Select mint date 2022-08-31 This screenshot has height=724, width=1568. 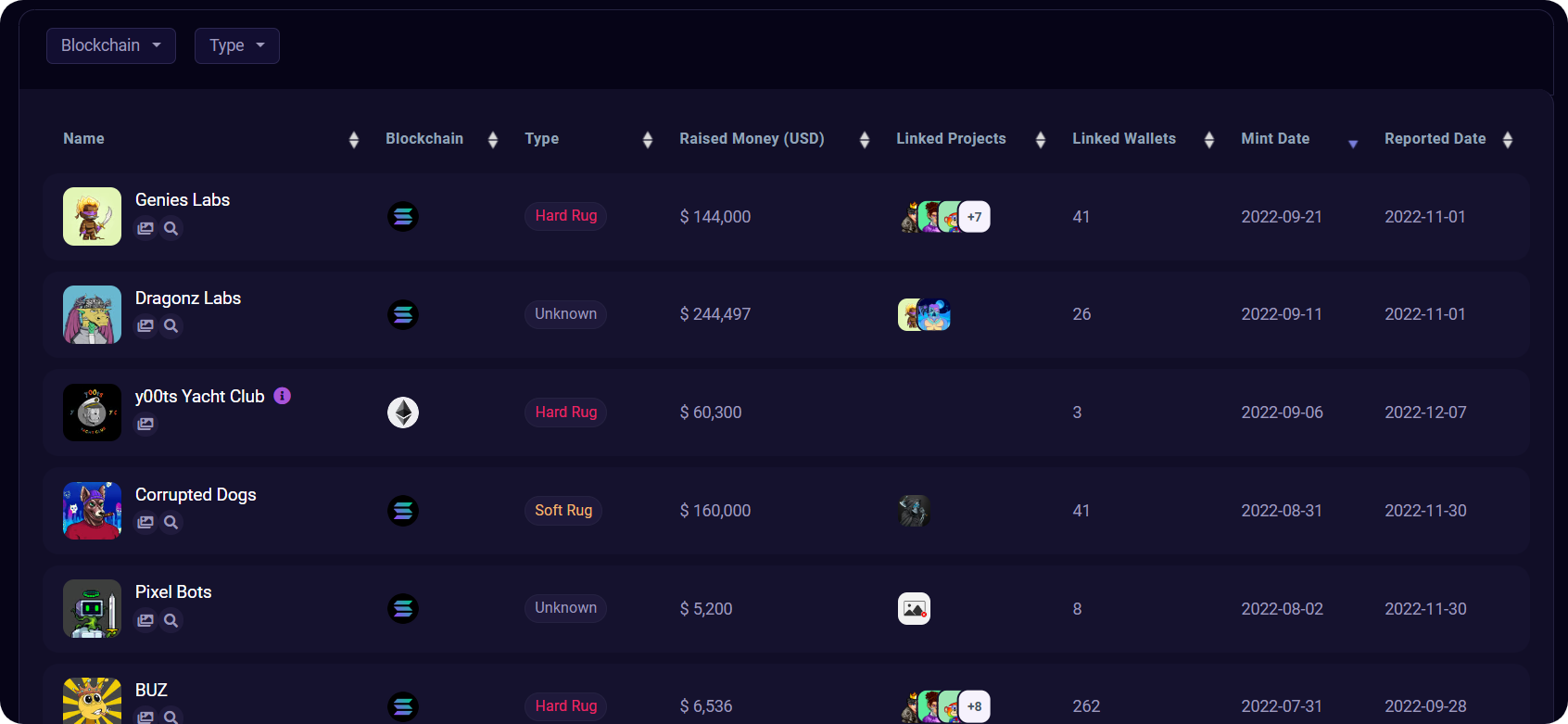point(1282,511)
